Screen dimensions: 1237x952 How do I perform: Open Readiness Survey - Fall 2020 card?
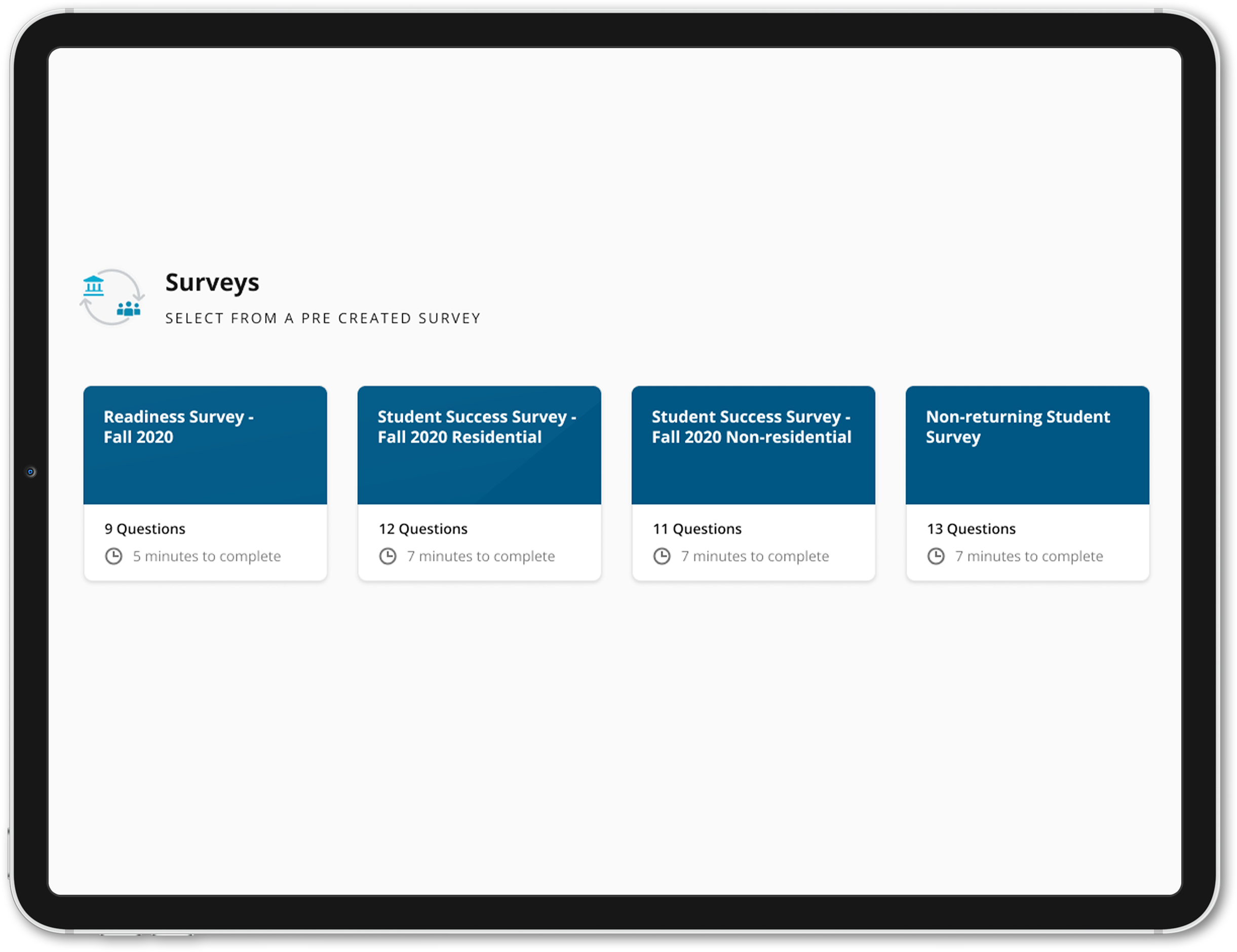[205, 483]
